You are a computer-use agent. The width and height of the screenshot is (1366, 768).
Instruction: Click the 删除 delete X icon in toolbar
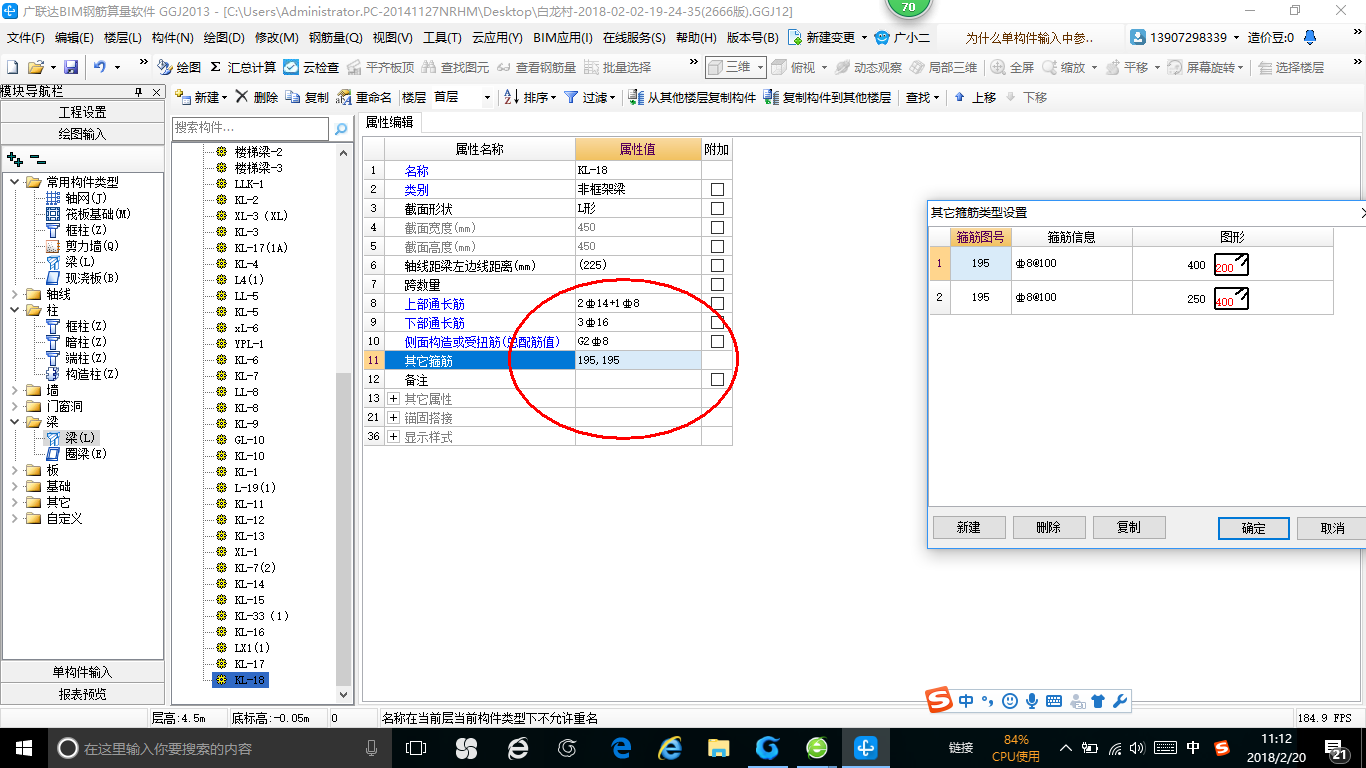tap(241, 97)
